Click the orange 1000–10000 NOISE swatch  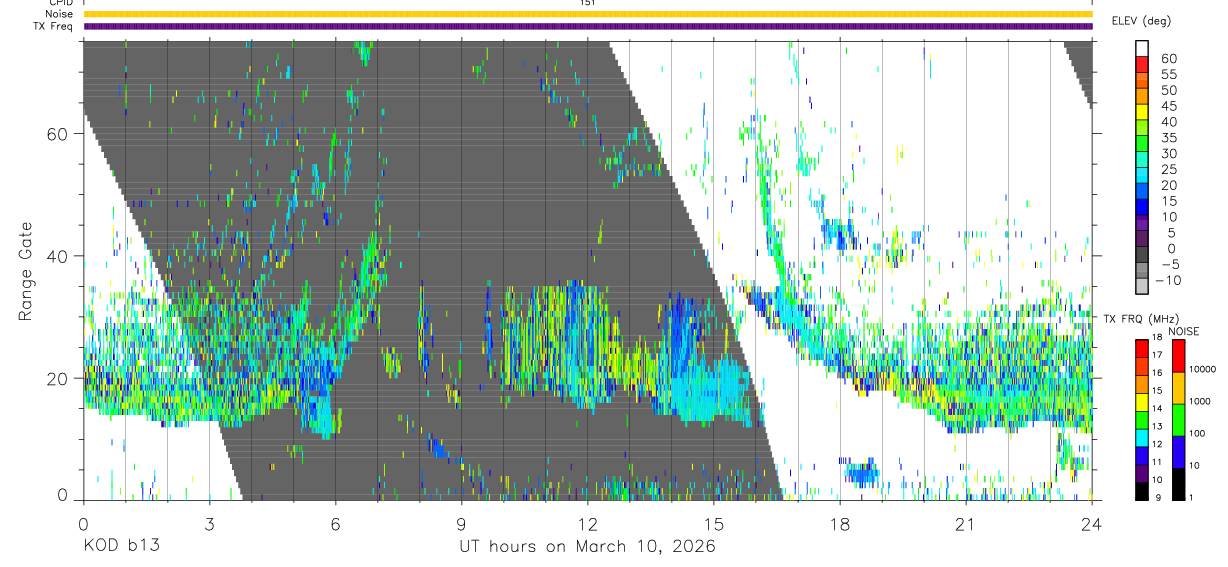click(1178, 388)
